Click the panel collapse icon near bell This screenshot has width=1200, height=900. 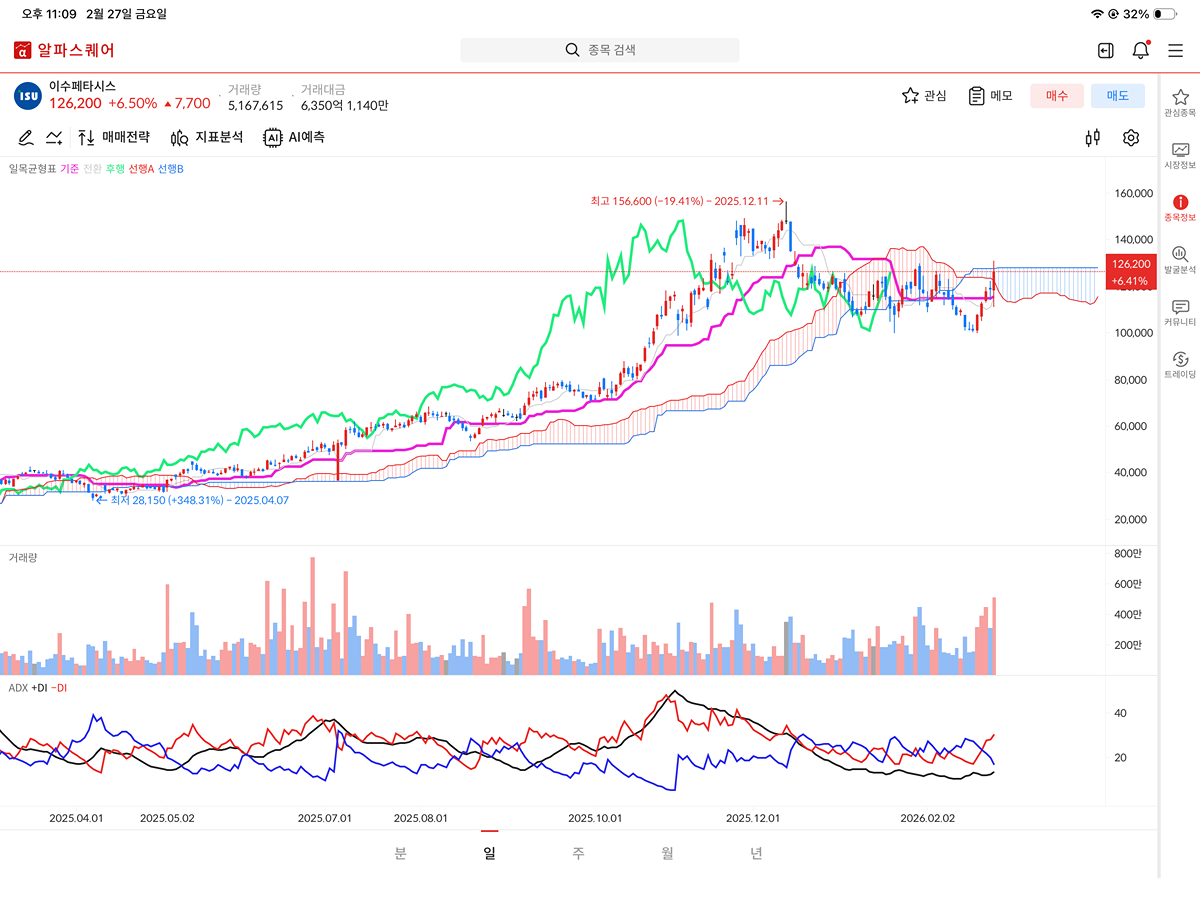tap(1105, 50)
